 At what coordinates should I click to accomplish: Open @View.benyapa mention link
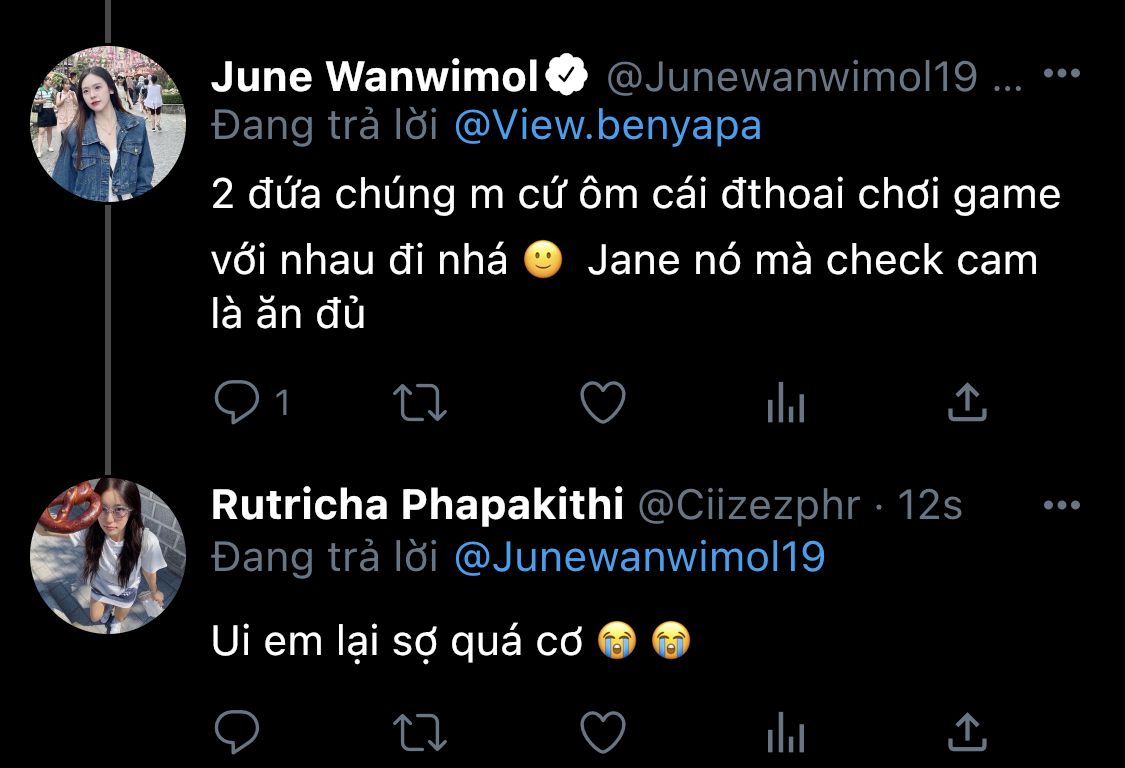(608, 126)
